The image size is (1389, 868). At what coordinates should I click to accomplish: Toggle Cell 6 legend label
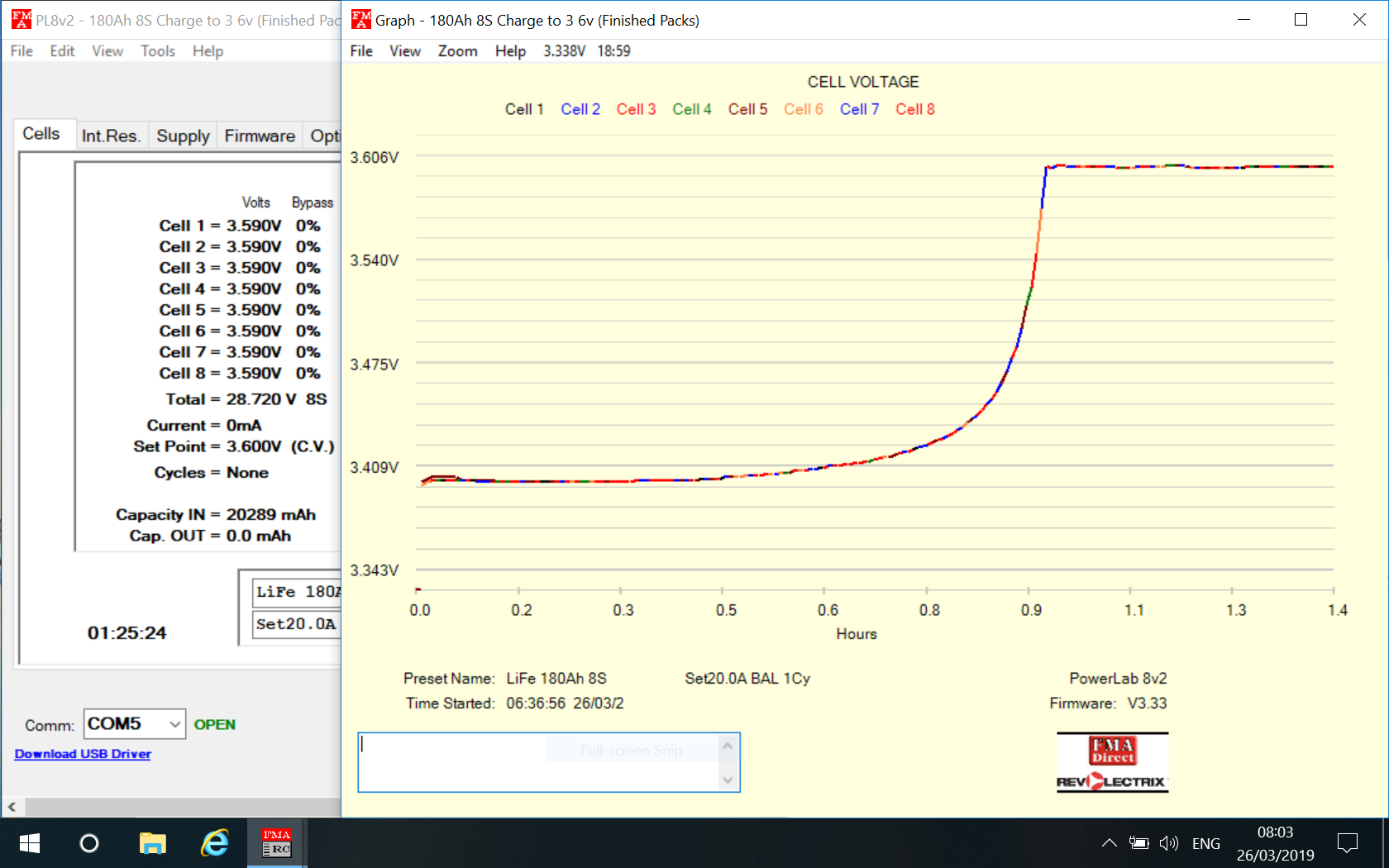point(803,109)
